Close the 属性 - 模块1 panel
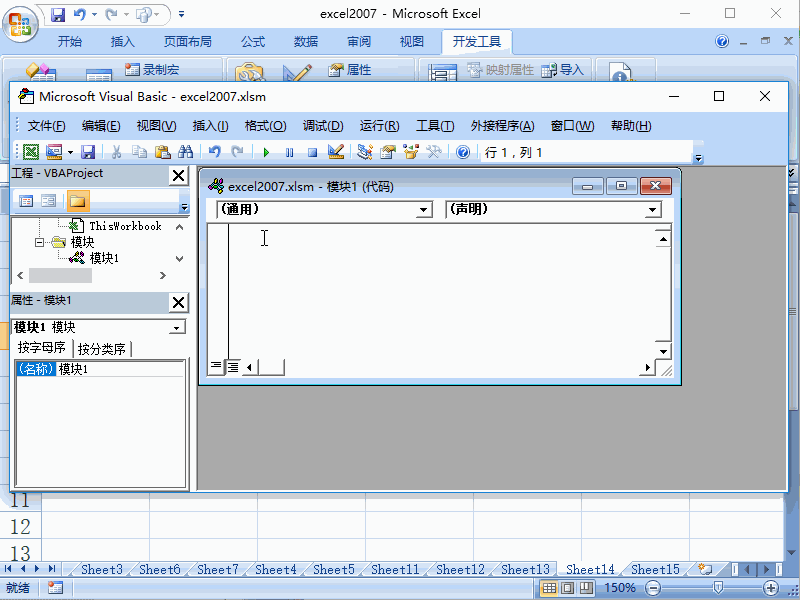Screen dimensions: 800x600 179,303
